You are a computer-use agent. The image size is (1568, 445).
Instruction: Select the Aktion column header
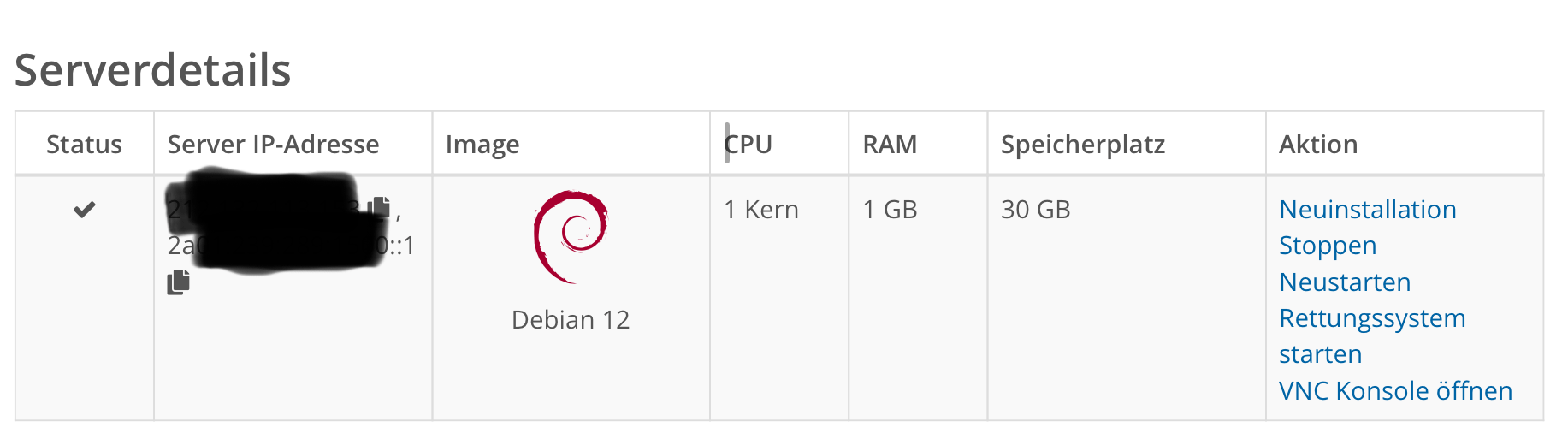(x=1318, y=145)
